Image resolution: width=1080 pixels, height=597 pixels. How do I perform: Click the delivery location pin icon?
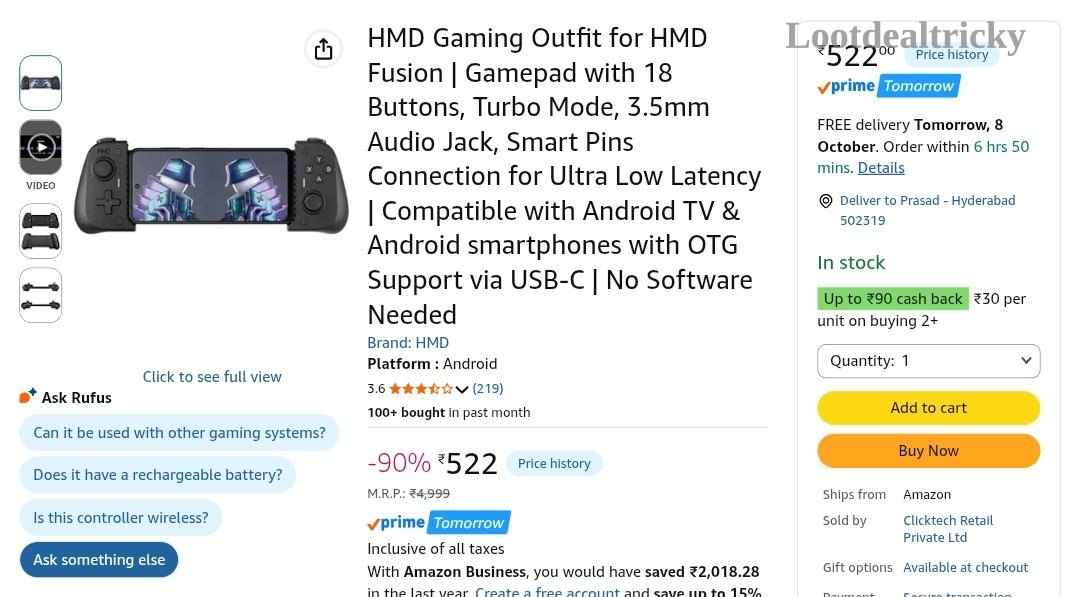tap(825, 201)
